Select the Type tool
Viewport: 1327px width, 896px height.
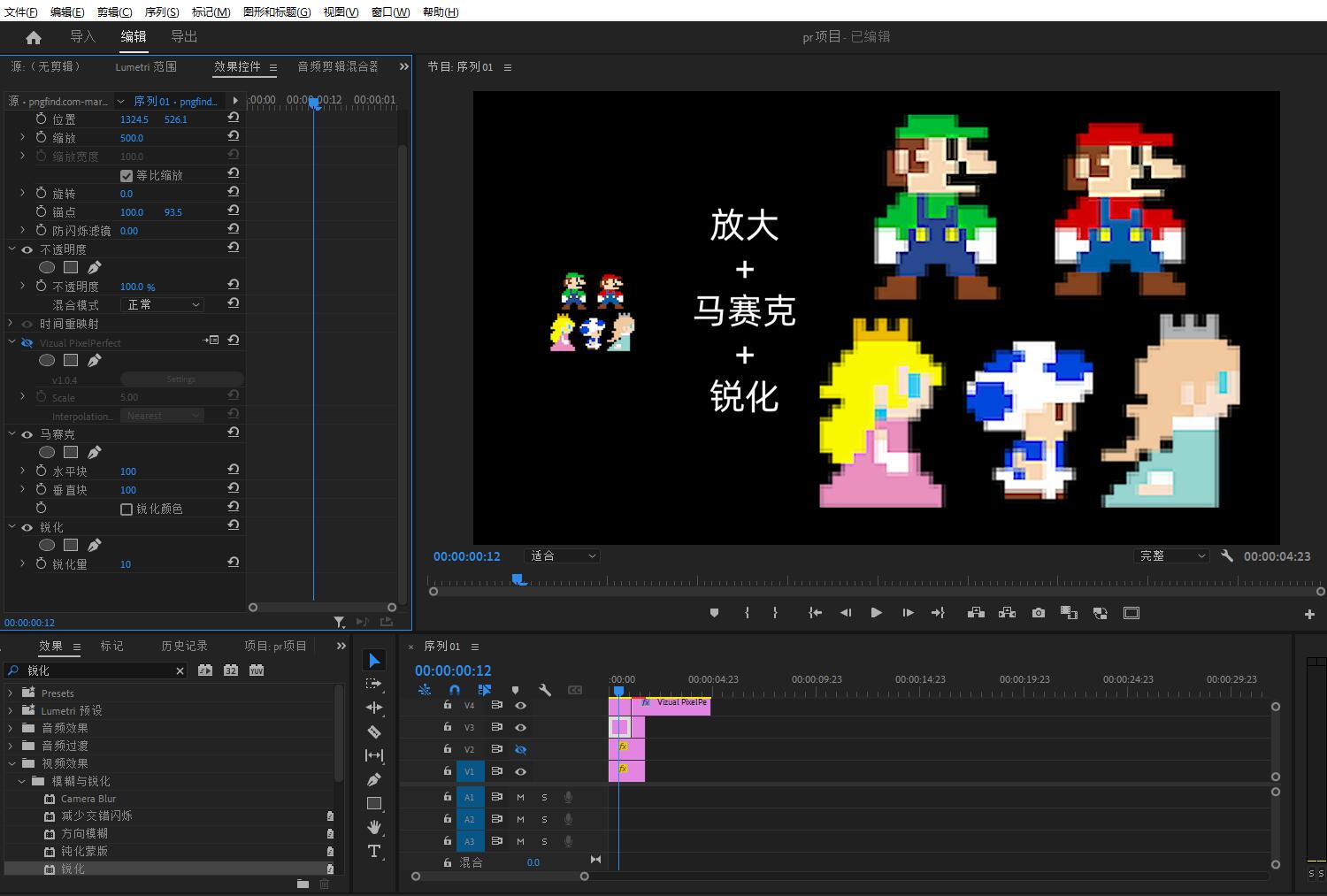[x=374, y=851]
